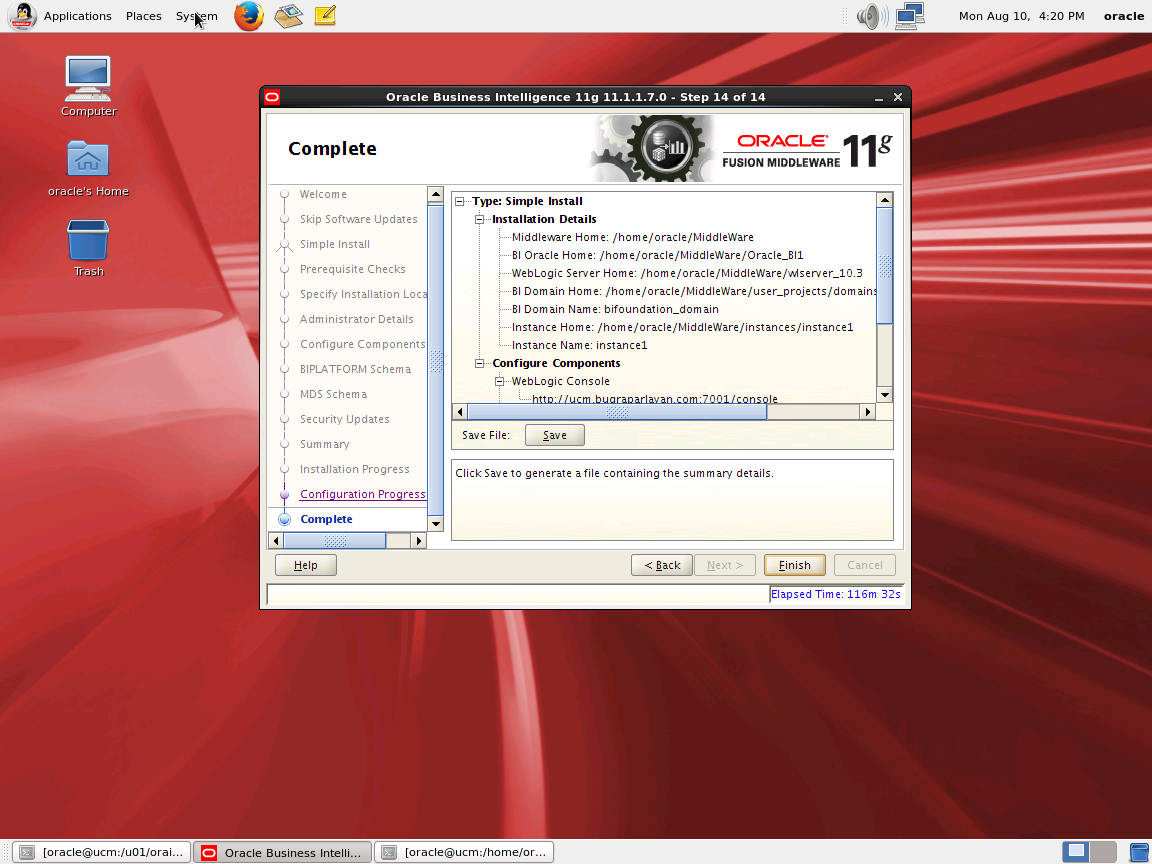Select BI Domain Name: bifoundation_domain row
Screen dimensions: 1152x864
[615, 309]
